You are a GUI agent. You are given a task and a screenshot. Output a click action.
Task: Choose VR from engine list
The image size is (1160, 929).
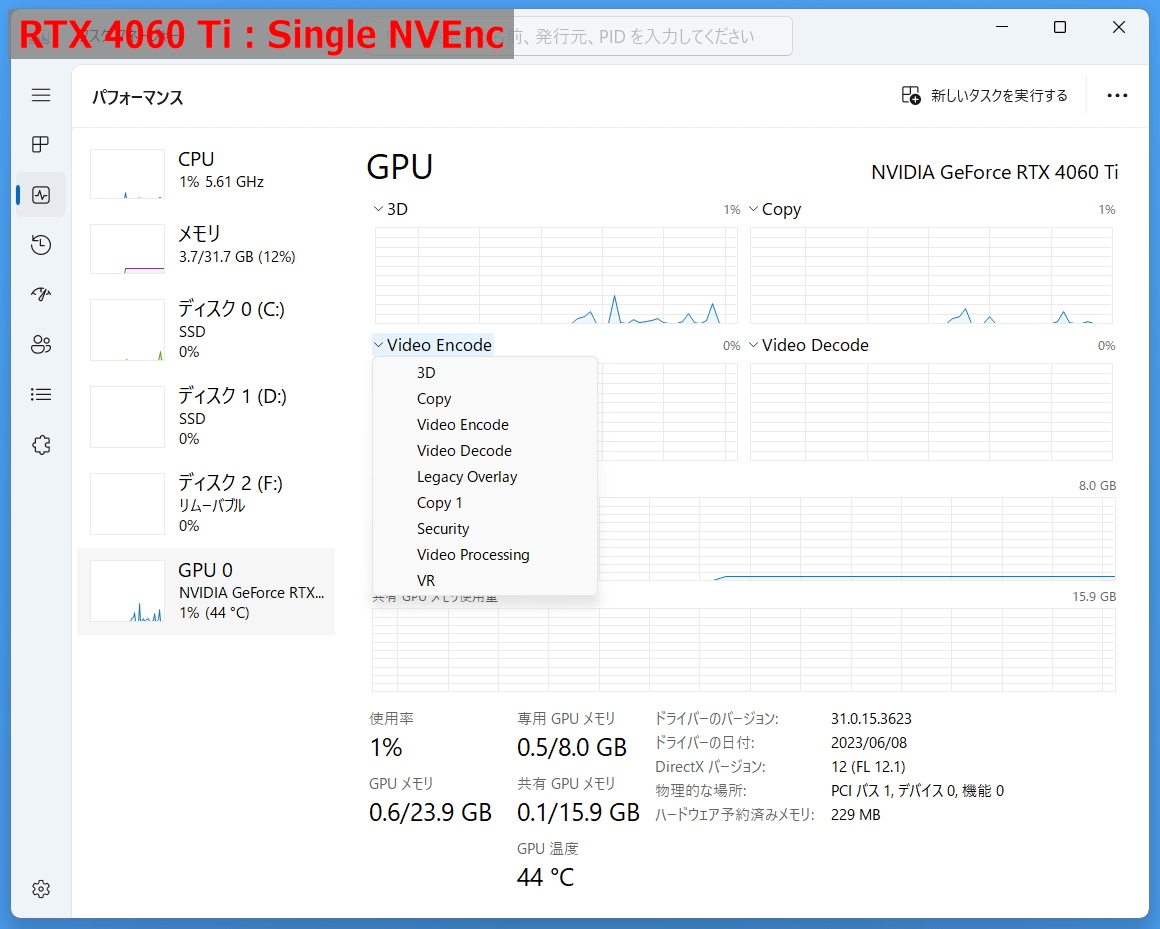[485, 581]
